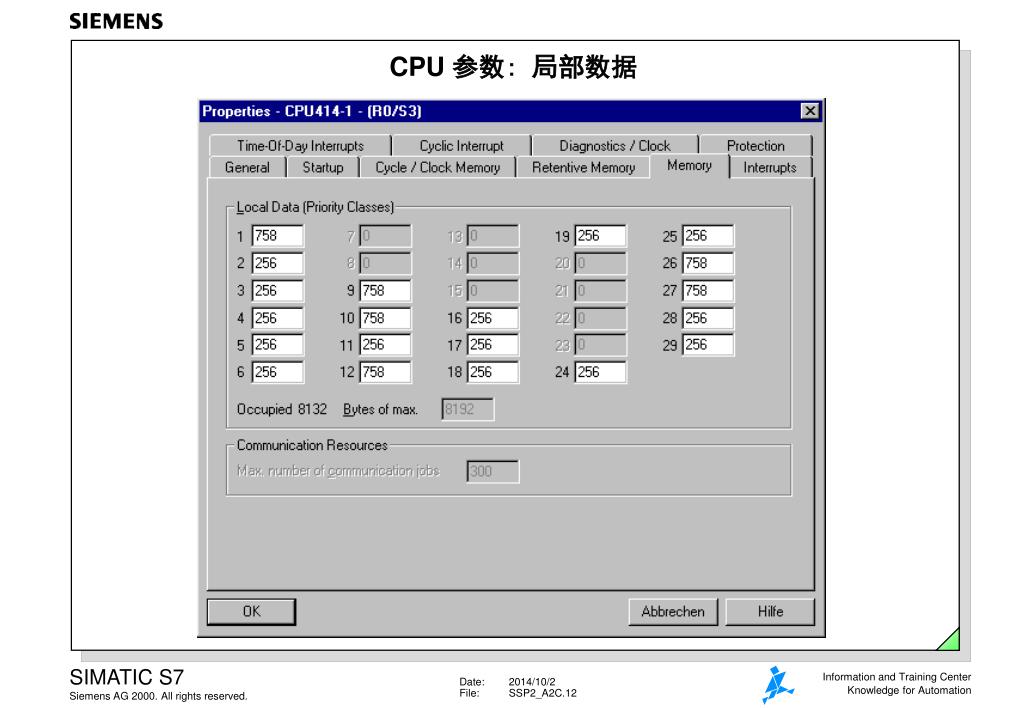Edit priority class 10 local data field

pyautogui.click(x=385, y=318)
